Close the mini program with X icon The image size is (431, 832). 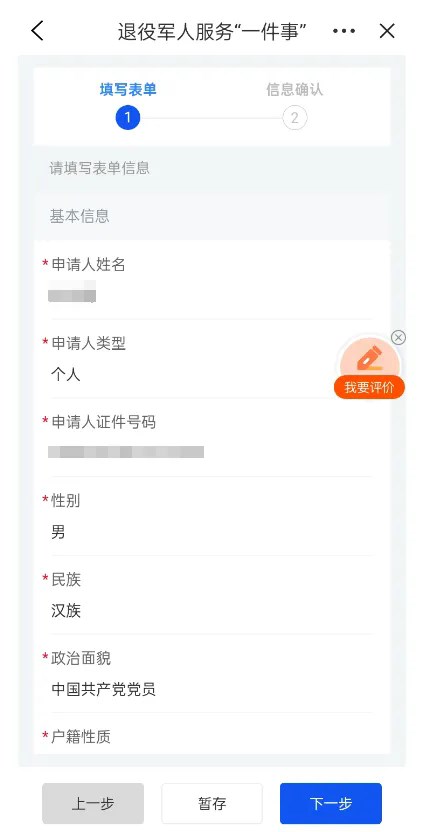(x=387, y=31)
